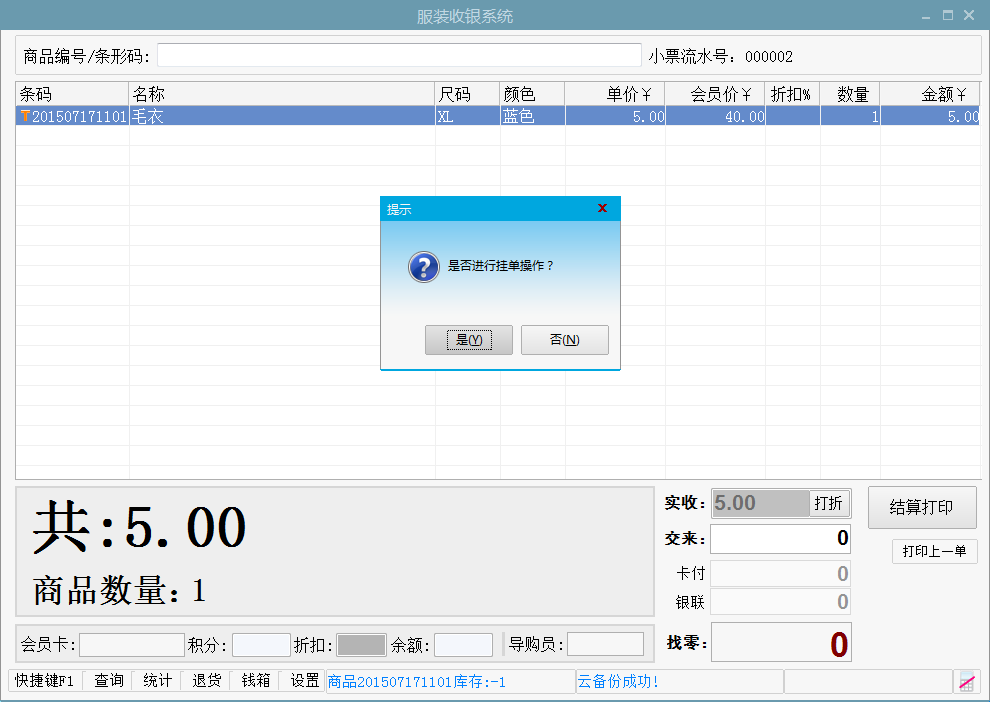The image size is (990, 702).
Task: Click the calculator icon in status bar
Action: point(967,681)
